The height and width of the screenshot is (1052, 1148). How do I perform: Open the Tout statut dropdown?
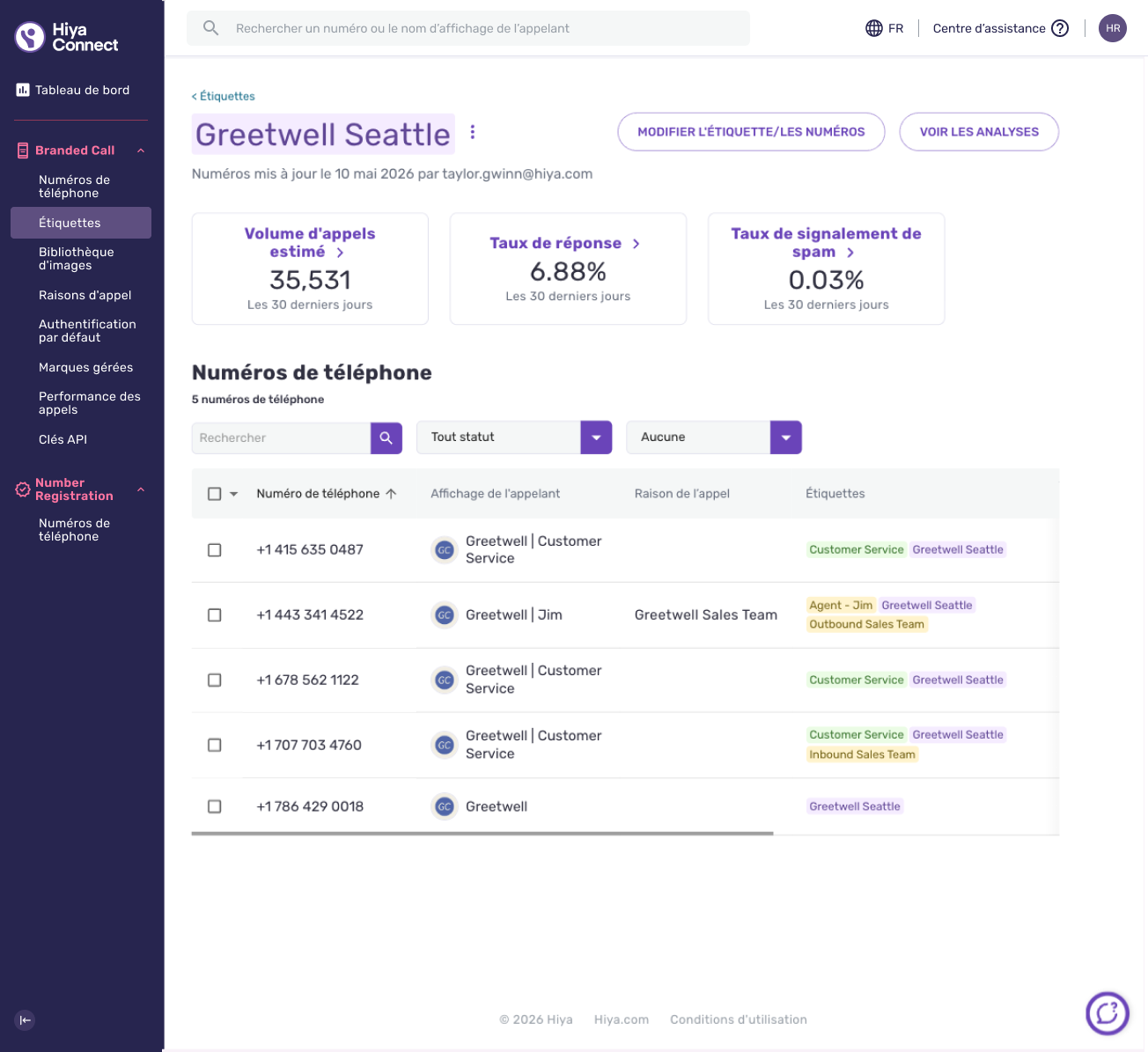[514, 438]
